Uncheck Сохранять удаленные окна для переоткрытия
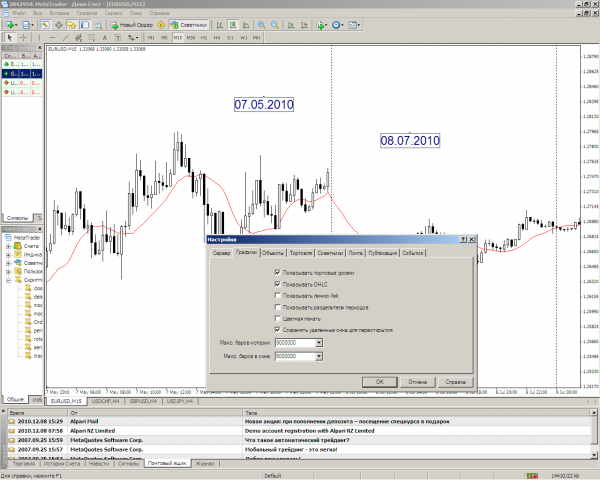600x480 pixels. 277,330
